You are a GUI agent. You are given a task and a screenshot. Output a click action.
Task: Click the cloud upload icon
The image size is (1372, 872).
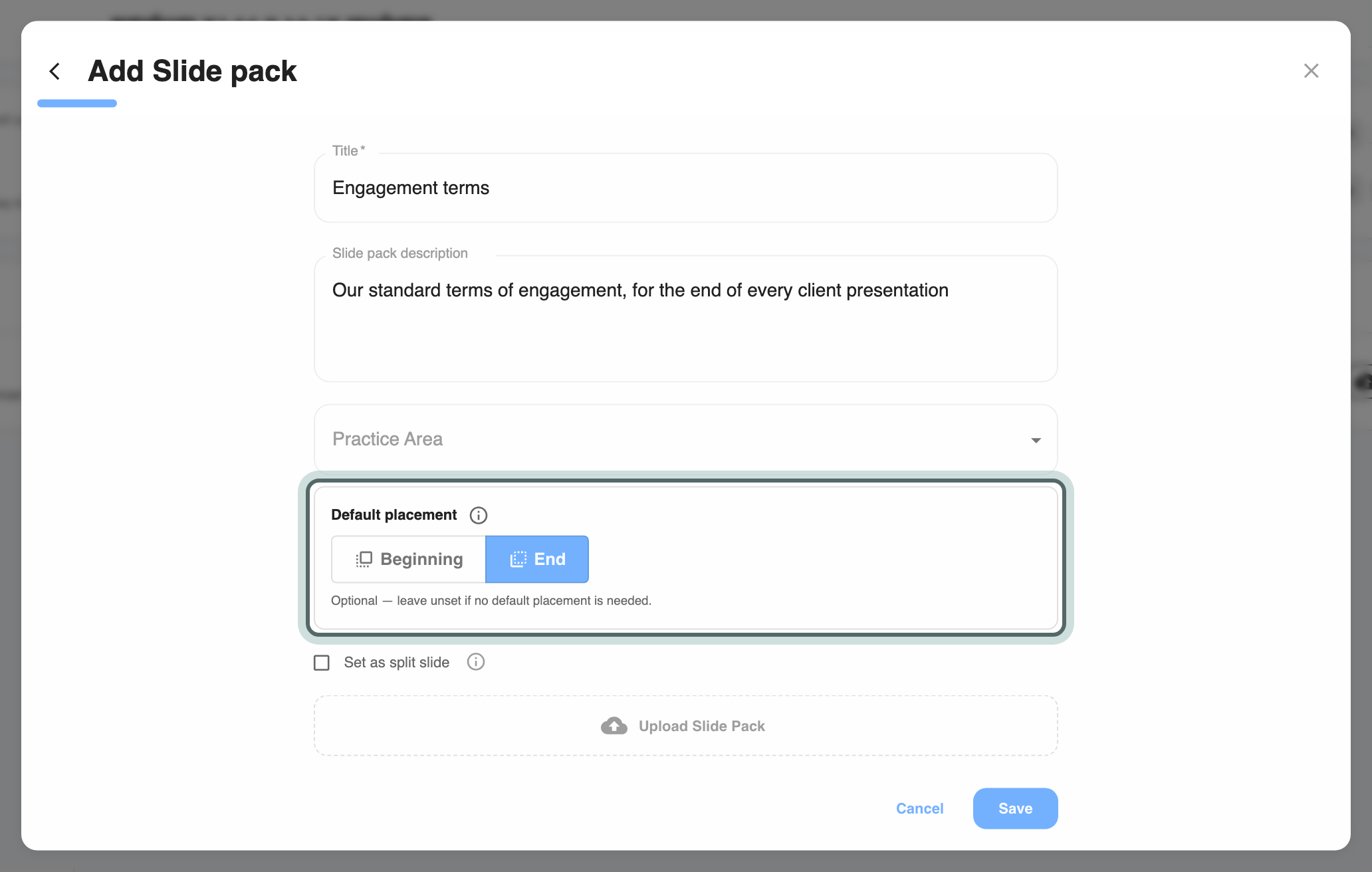pos(614,726)
